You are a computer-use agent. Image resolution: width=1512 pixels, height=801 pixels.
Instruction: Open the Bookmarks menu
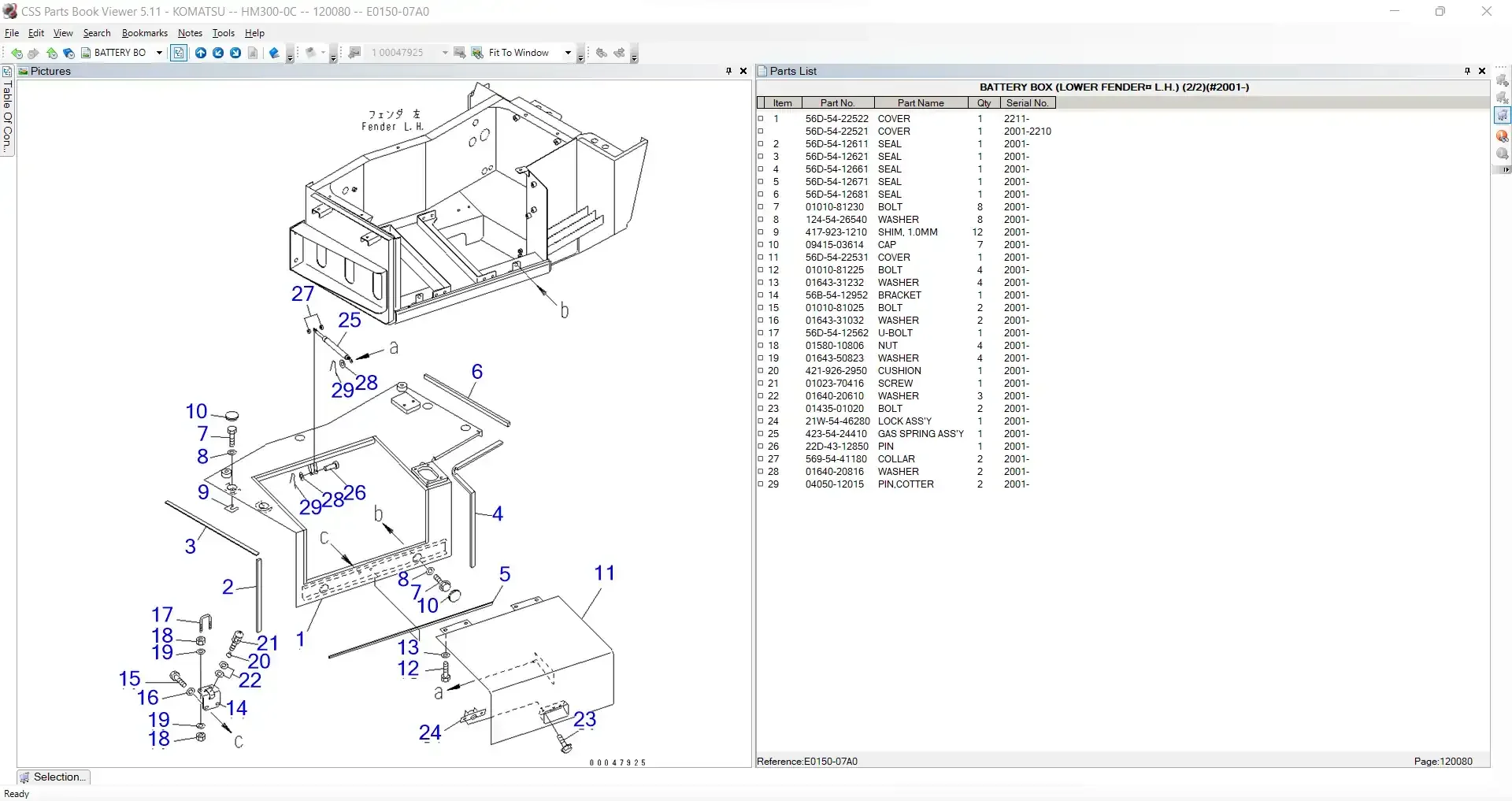pyautogui.click(x=145, y=33)
